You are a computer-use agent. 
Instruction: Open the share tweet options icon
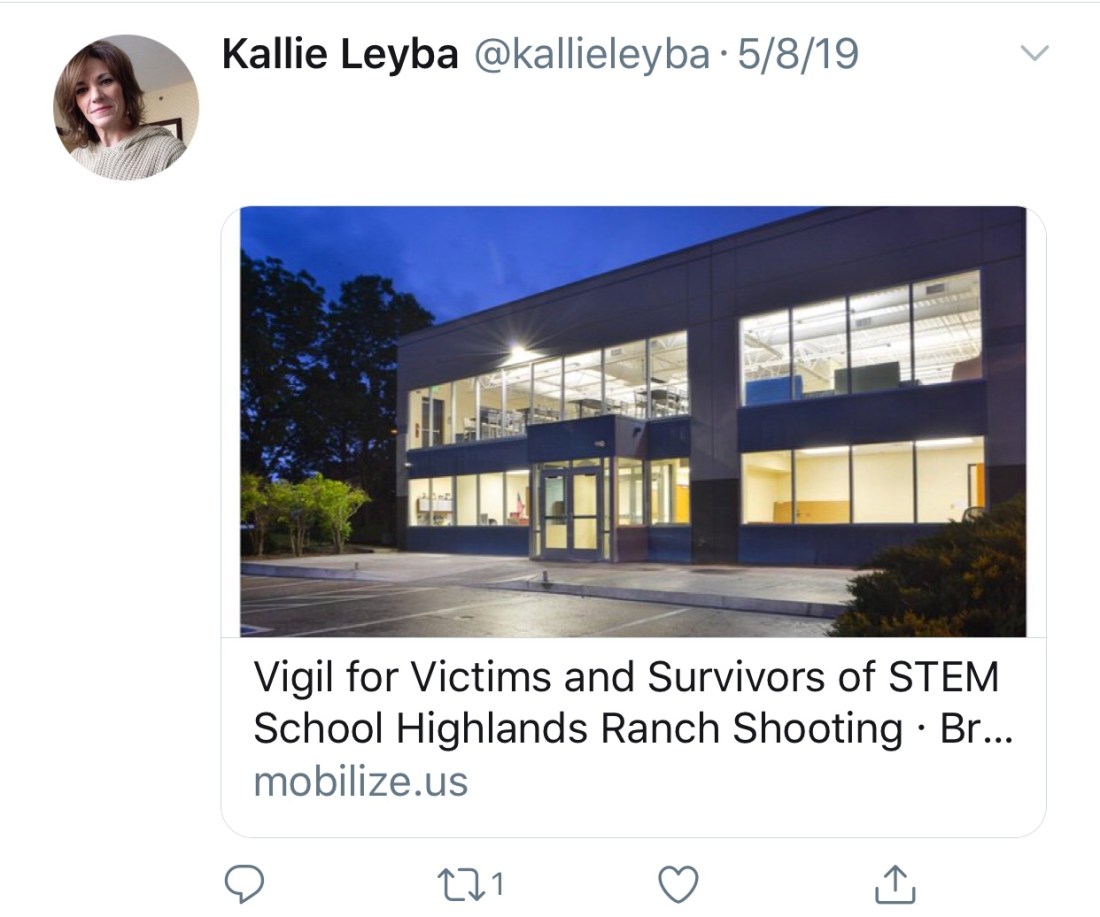point(895,884)
